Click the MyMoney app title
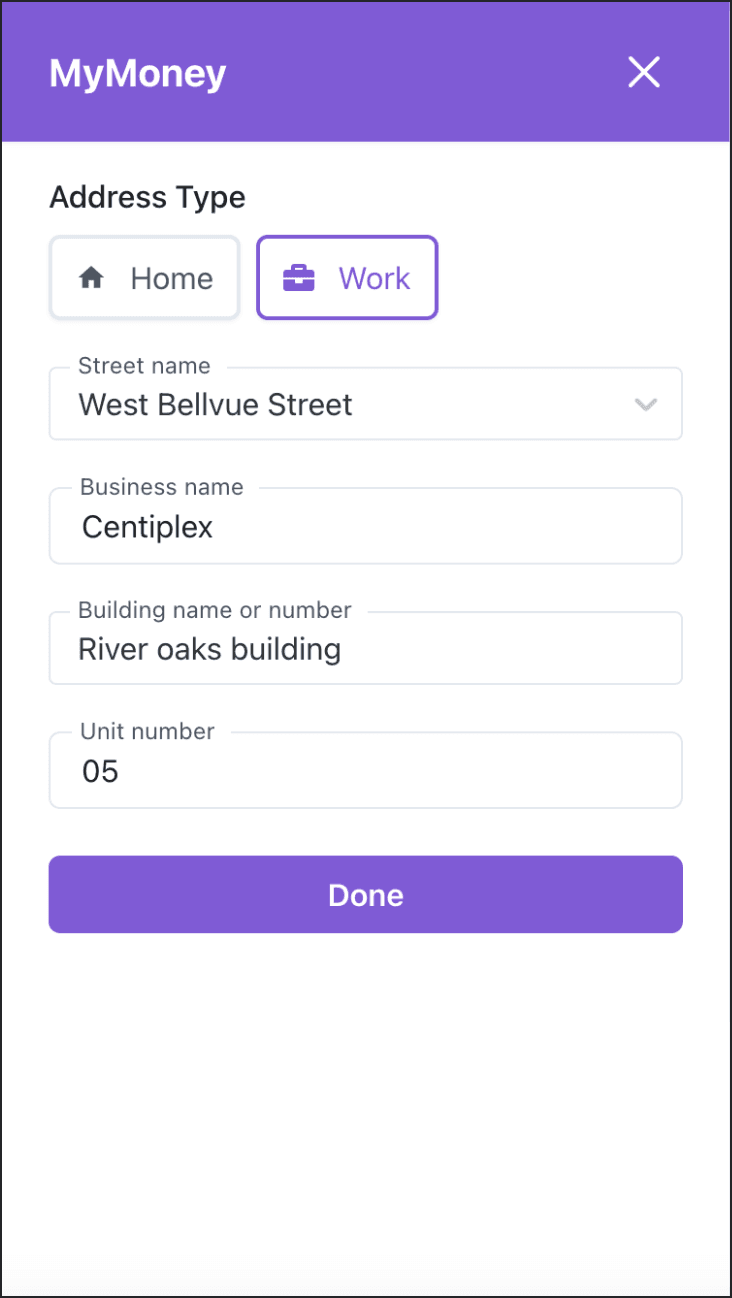 pos(138,73)
